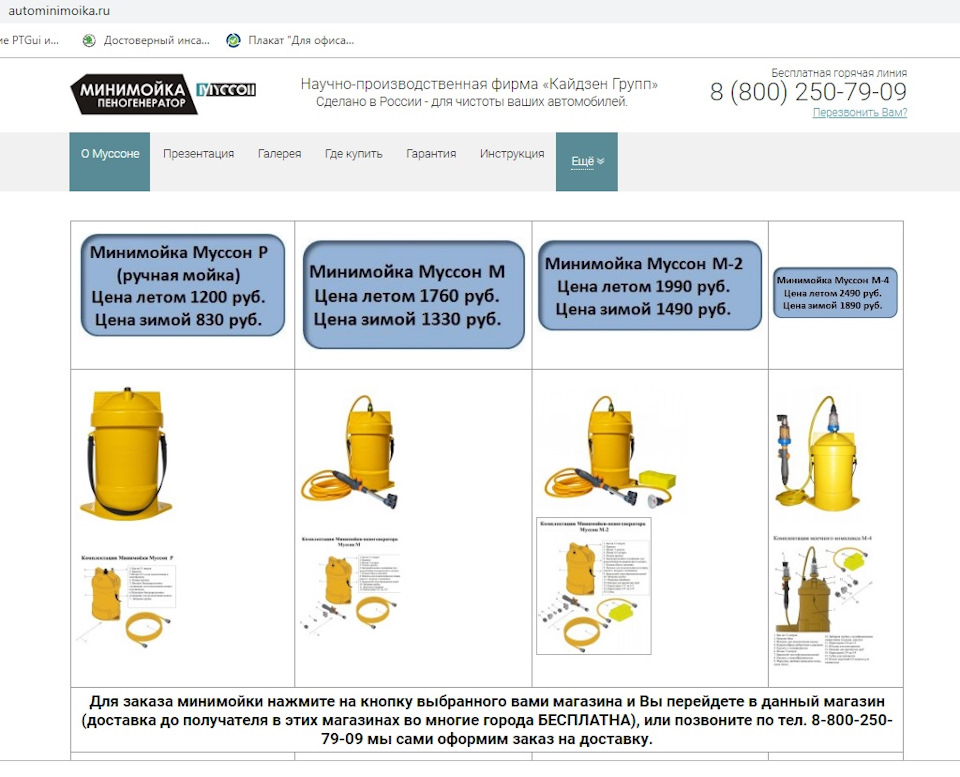Open the Где купить menu item
960x777 pixels.
coord(353,154)
